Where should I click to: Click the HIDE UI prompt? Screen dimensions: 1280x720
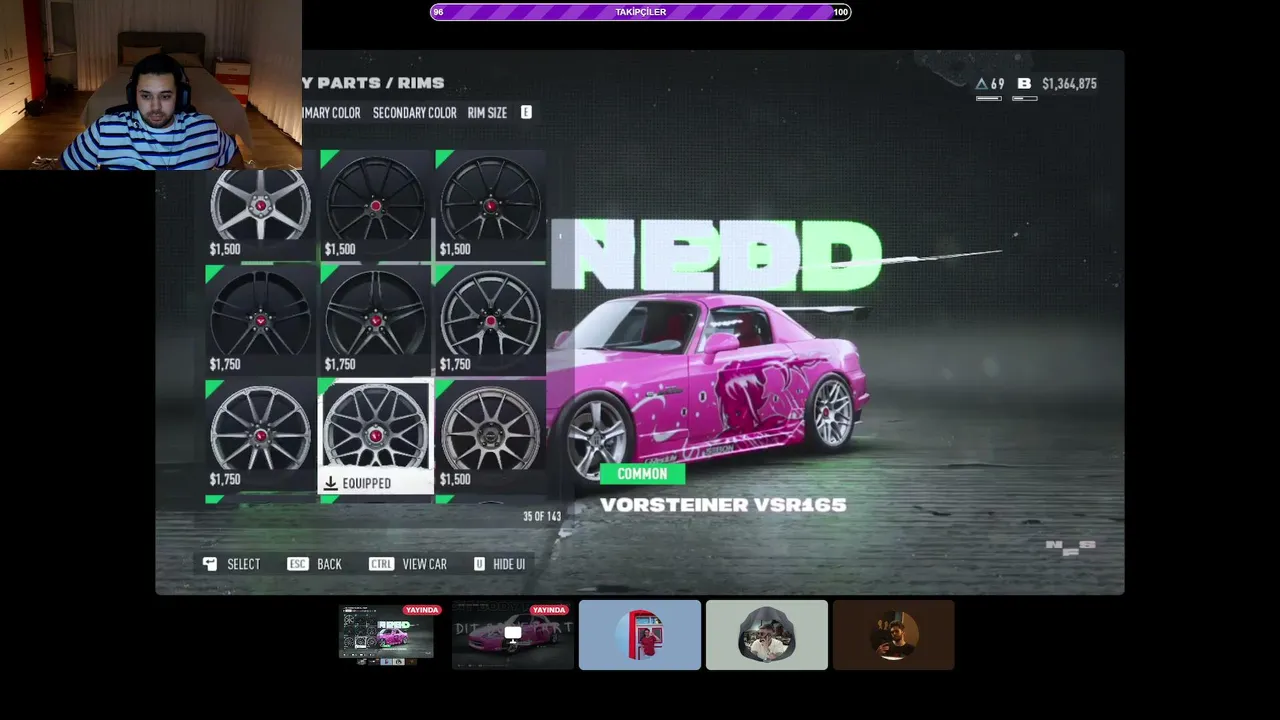pos(509,564)
